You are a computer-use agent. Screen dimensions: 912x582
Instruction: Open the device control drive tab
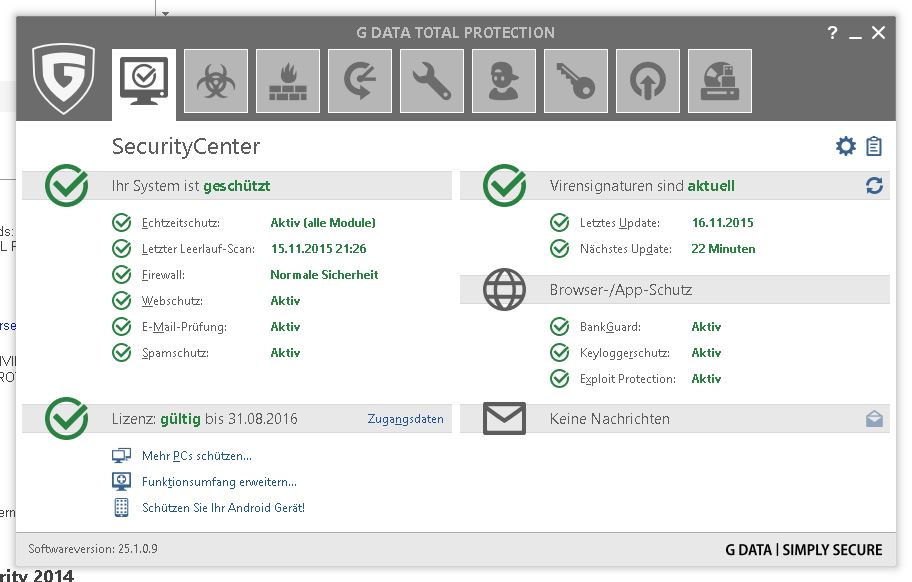720,81
